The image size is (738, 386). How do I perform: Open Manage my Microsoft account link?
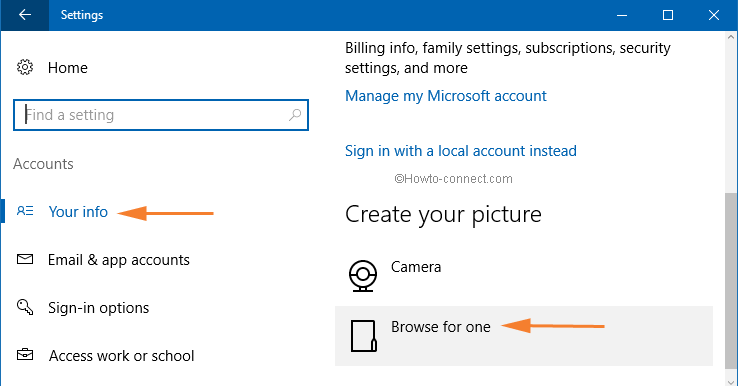tap(446, 96)
